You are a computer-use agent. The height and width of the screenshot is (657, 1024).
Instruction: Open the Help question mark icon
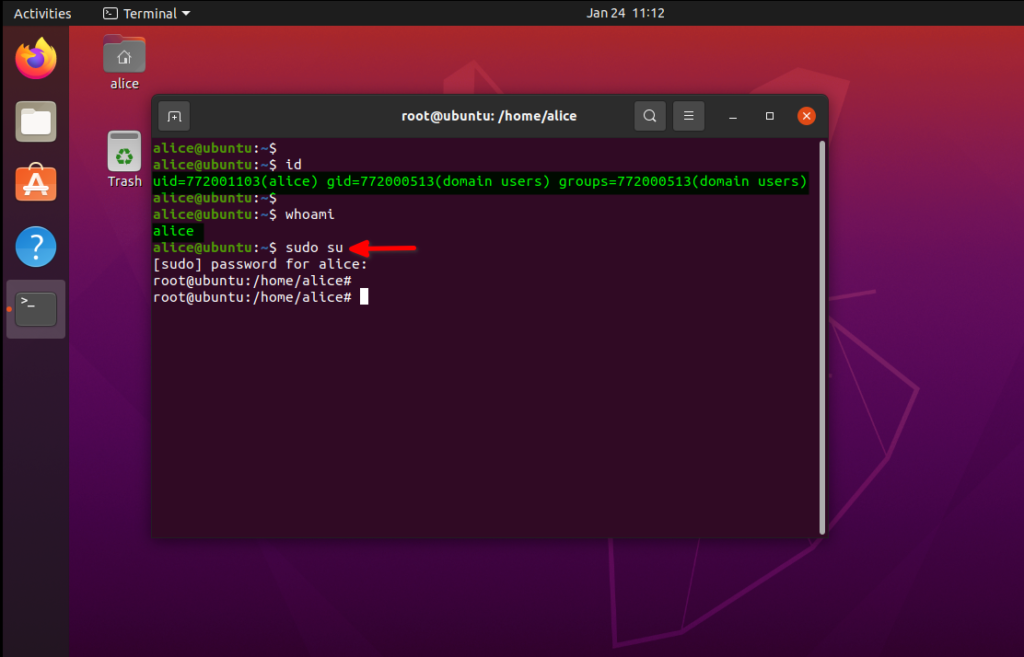click(36, 246)
